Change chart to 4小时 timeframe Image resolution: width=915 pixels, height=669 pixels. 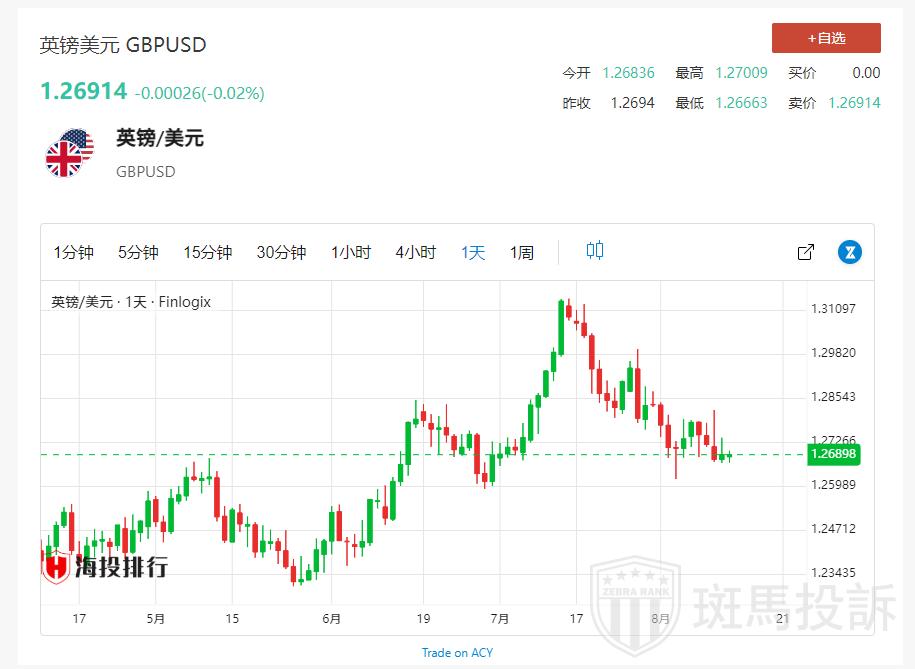tap(415, 252)
